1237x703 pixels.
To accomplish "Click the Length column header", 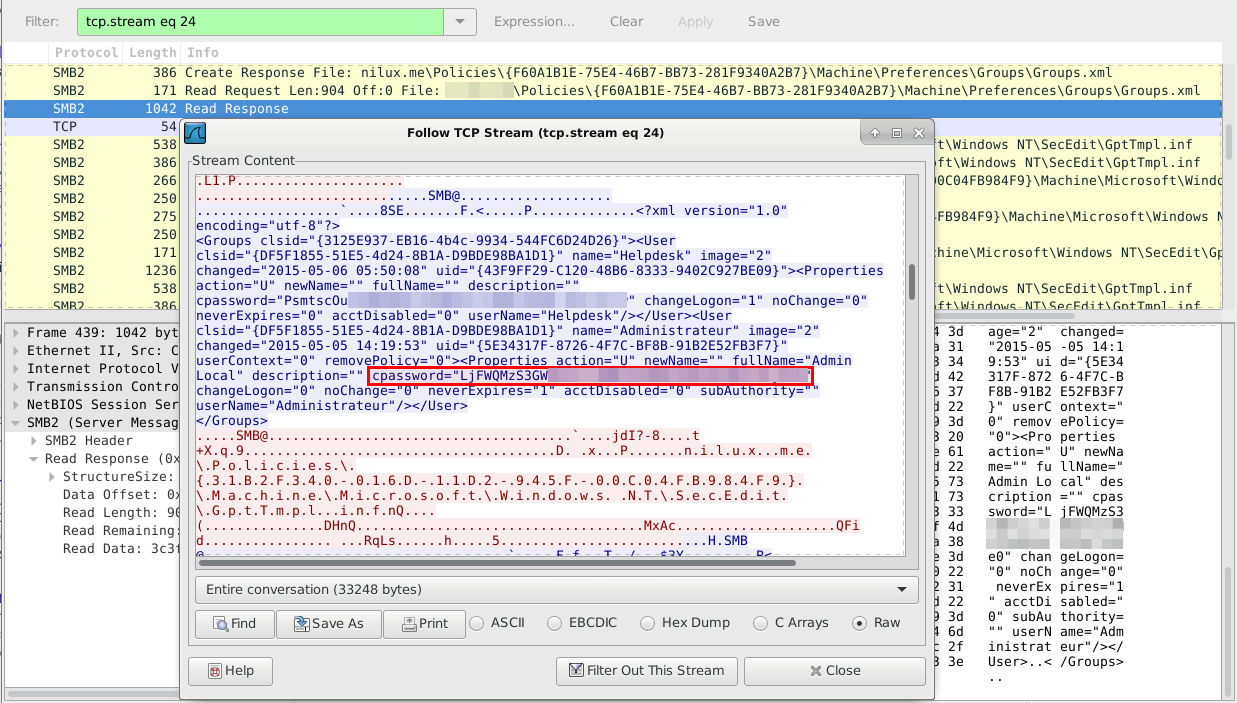I will pyautogui.click(x=152, y=52).
